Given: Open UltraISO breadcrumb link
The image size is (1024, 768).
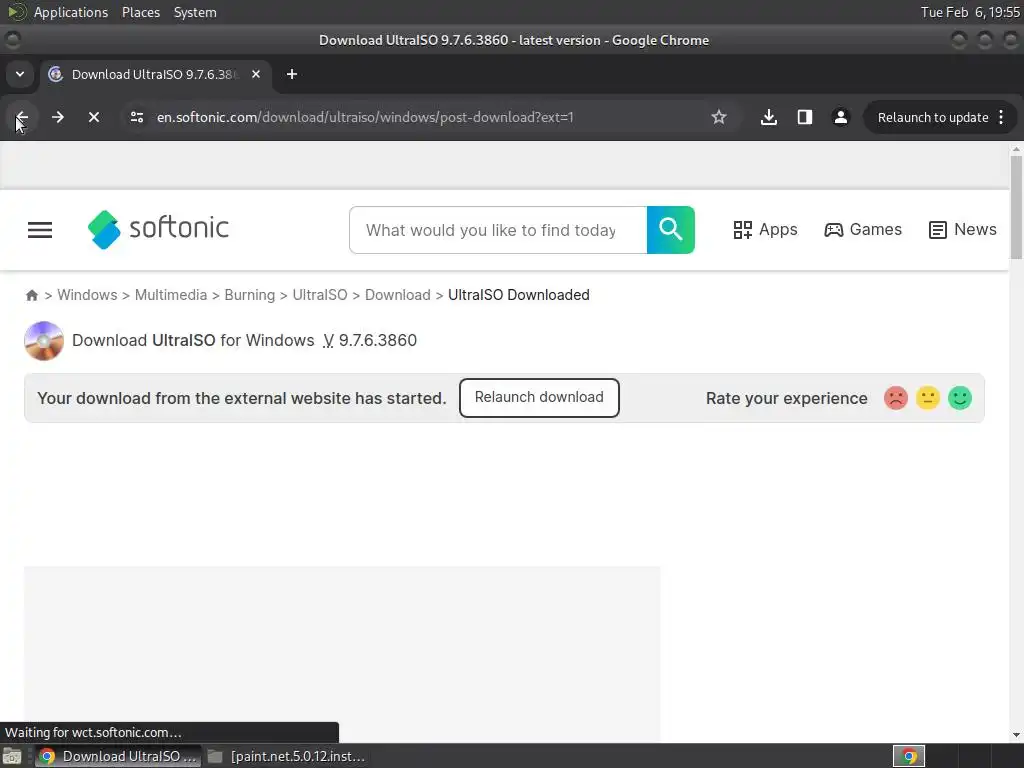Looking at the screenshot, I should (x=320, y=295).
